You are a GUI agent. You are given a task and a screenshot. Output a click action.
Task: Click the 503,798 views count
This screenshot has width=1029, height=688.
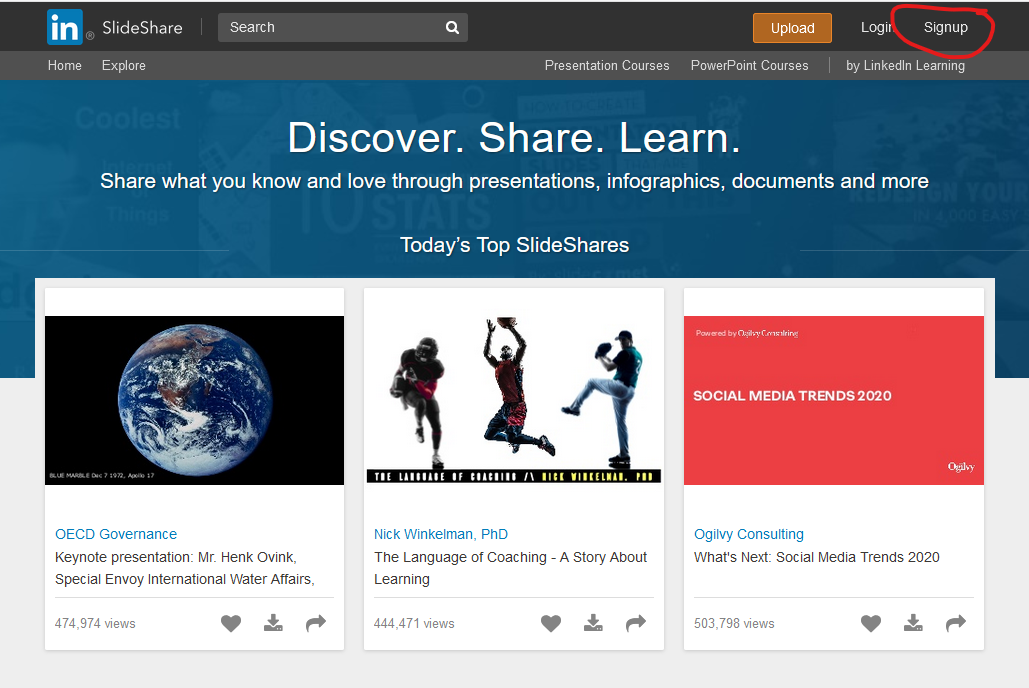(x=734, y=624)
